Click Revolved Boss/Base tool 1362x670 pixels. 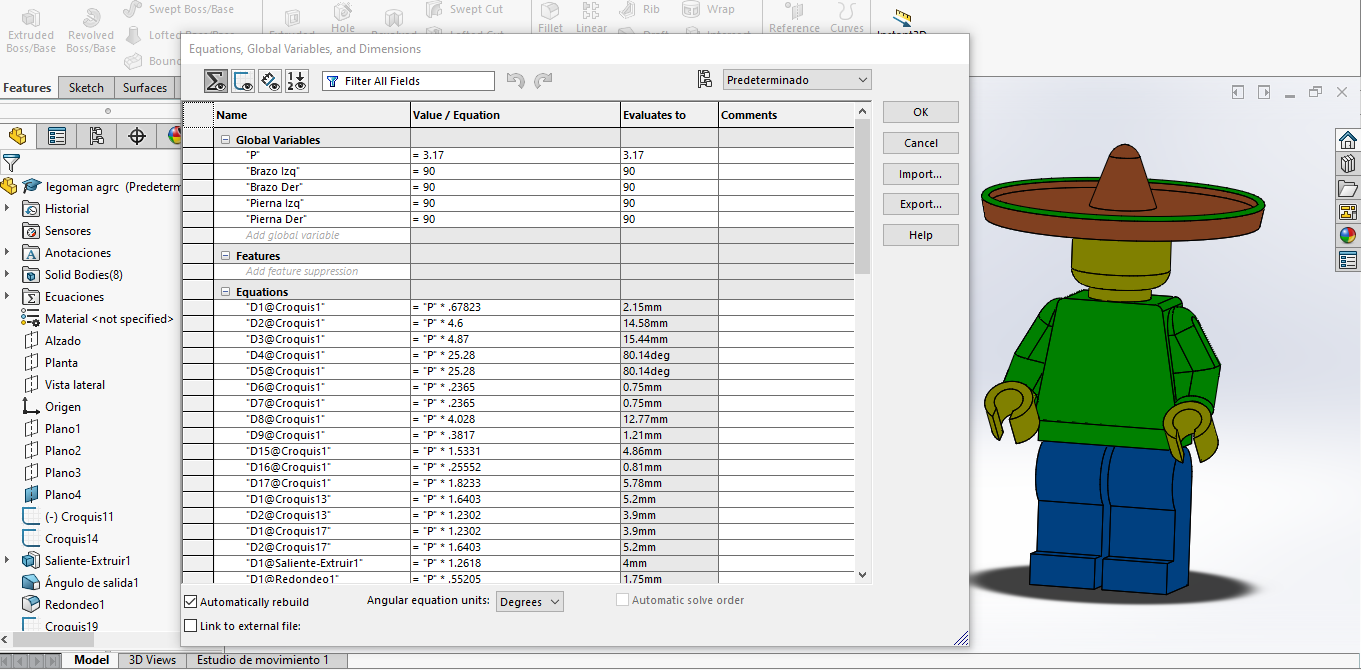[x=91, y=29]
